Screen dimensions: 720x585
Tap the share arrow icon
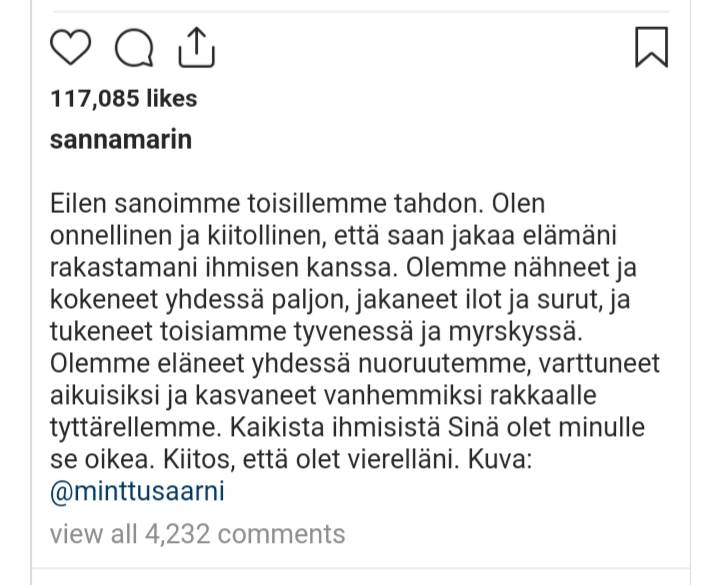tap(196, 45)
